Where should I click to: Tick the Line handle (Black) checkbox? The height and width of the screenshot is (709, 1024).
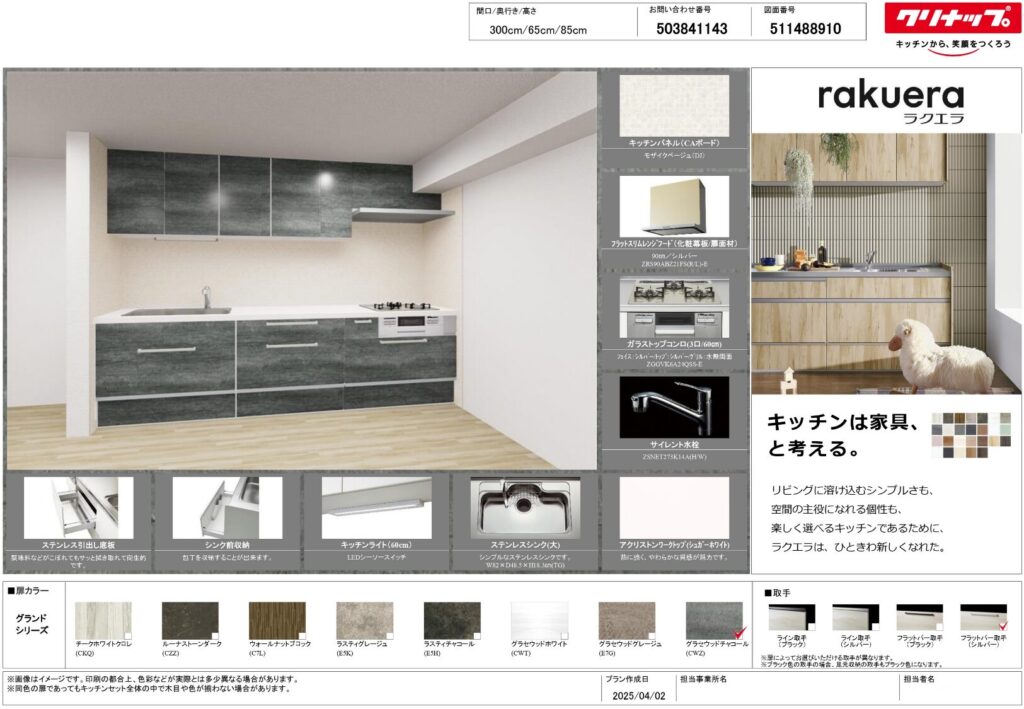point(810,627)
